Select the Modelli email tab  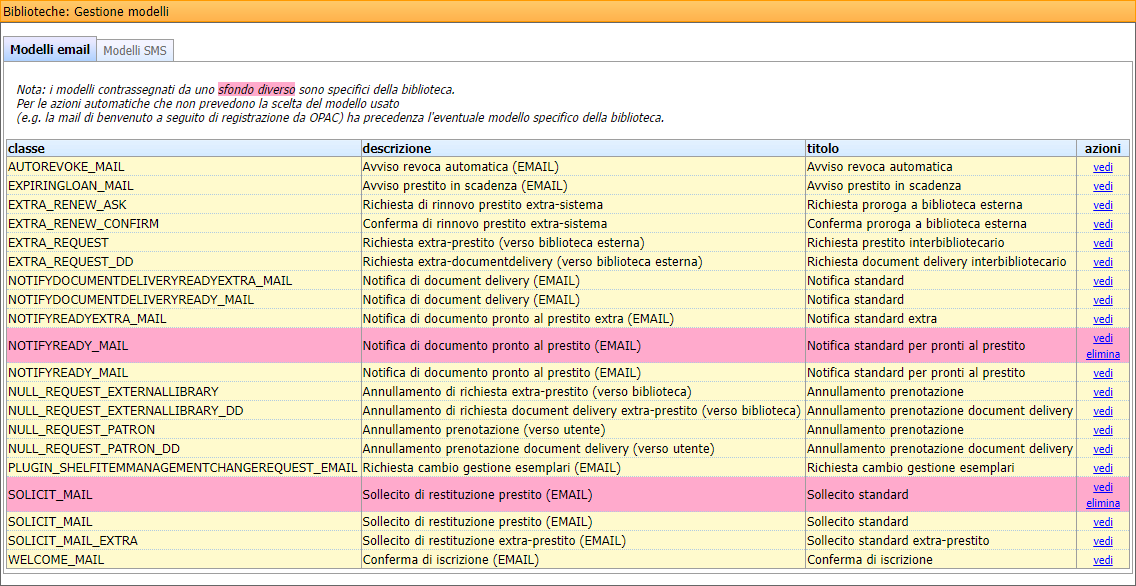coord(50,49)
